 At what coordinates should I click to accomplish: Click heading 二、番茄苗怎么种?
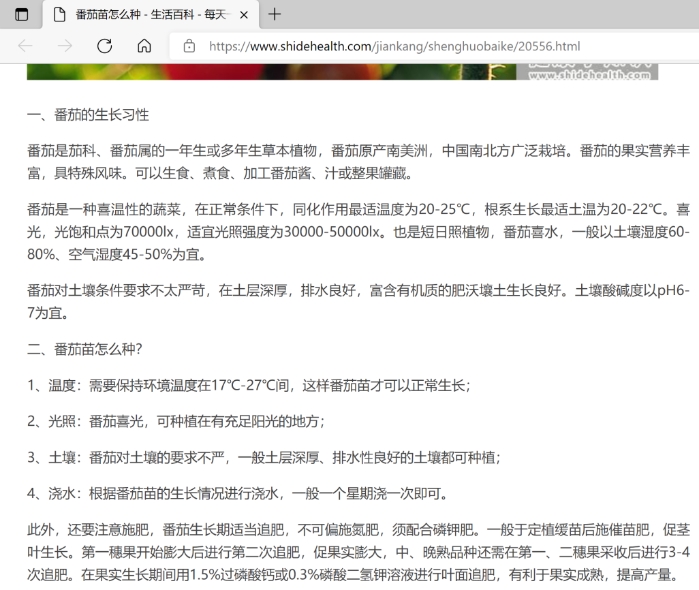tap(85, 349)
